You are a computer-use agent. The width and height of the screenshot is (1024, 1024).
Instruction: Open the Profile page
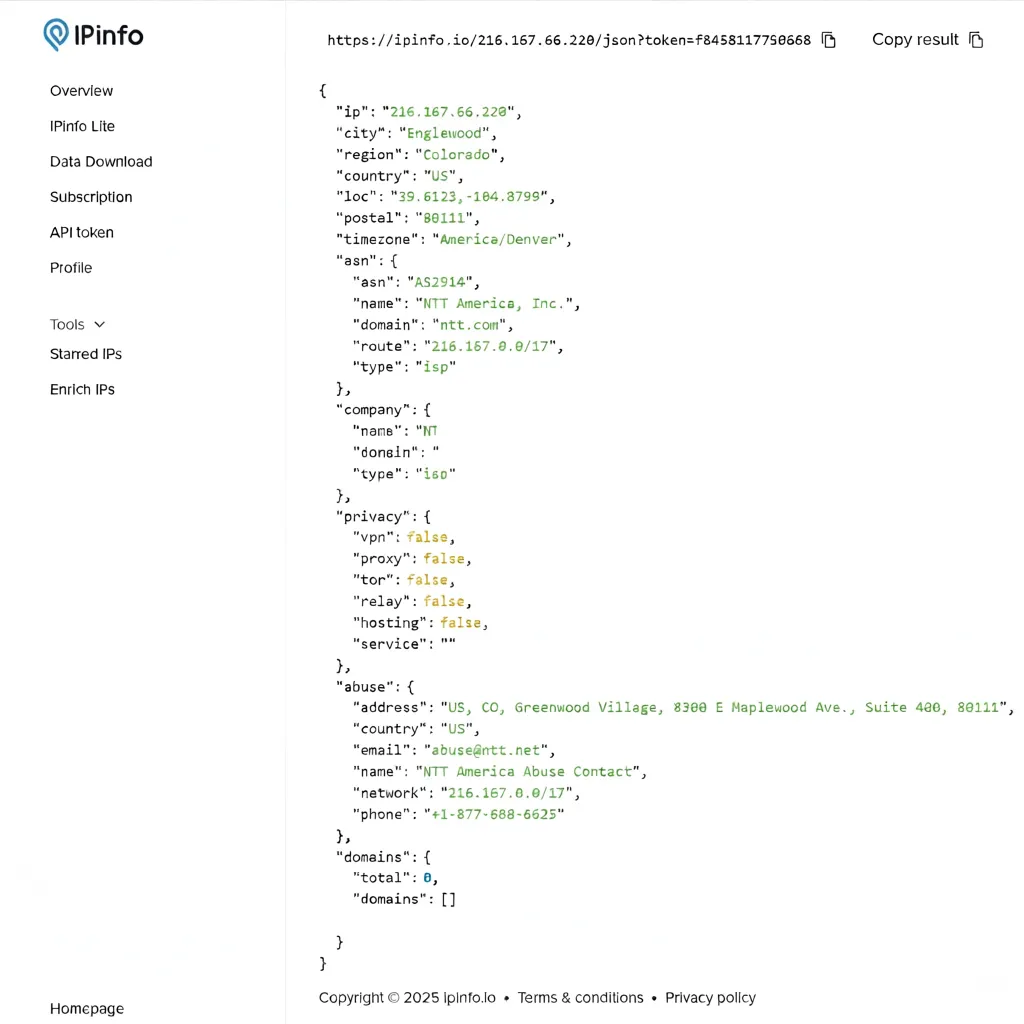(x=71, y=268)
